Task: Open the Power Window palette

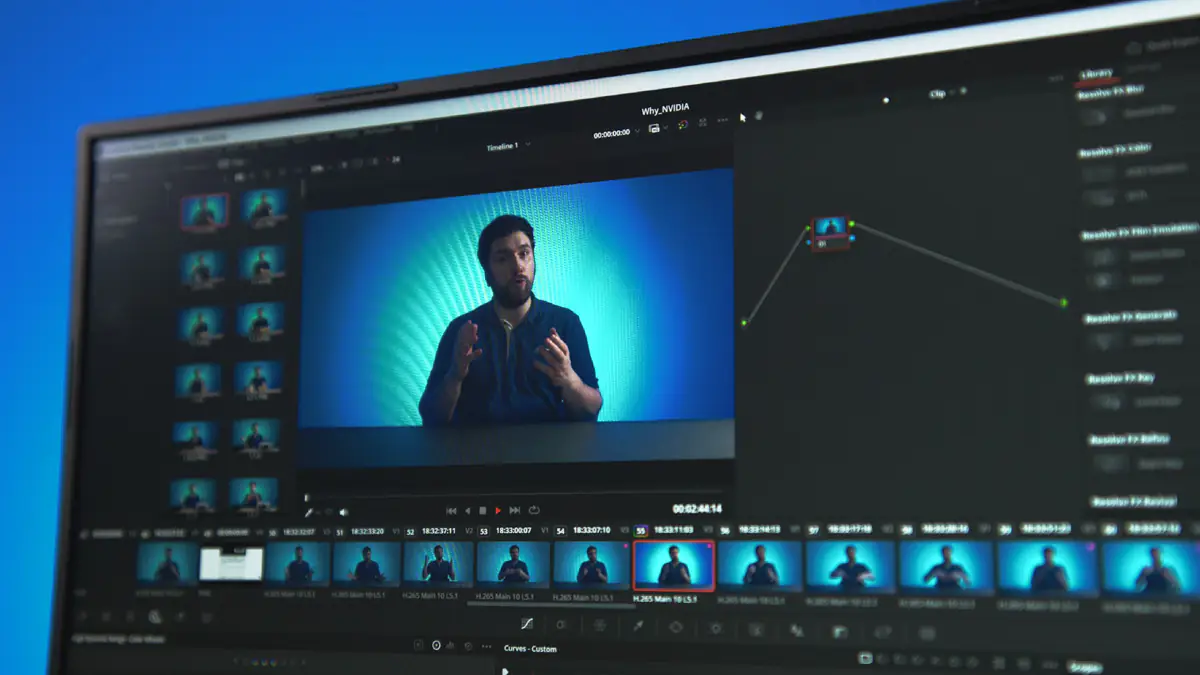Action: 676,627
